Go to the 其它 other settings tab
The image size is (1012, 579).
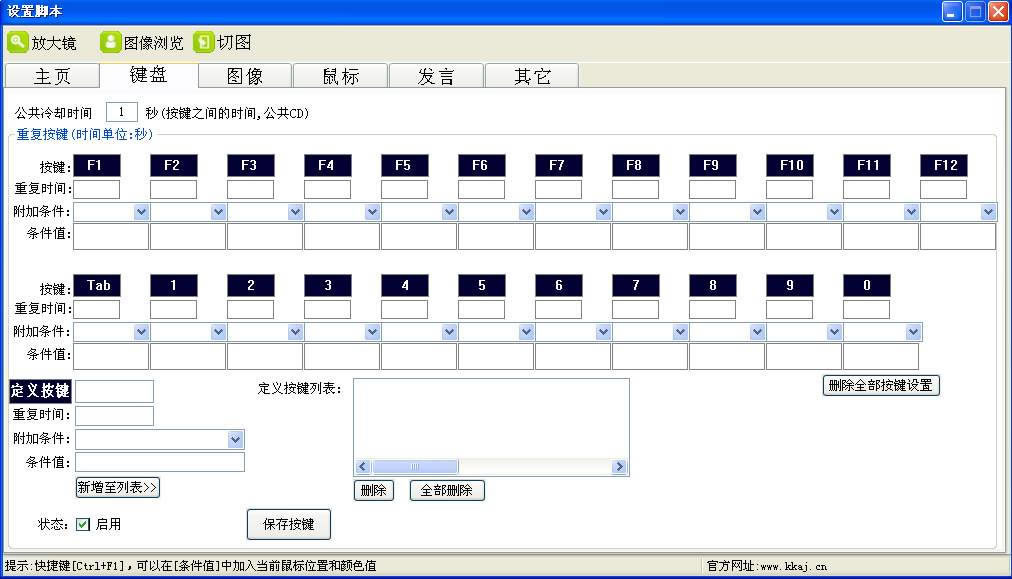531,75
